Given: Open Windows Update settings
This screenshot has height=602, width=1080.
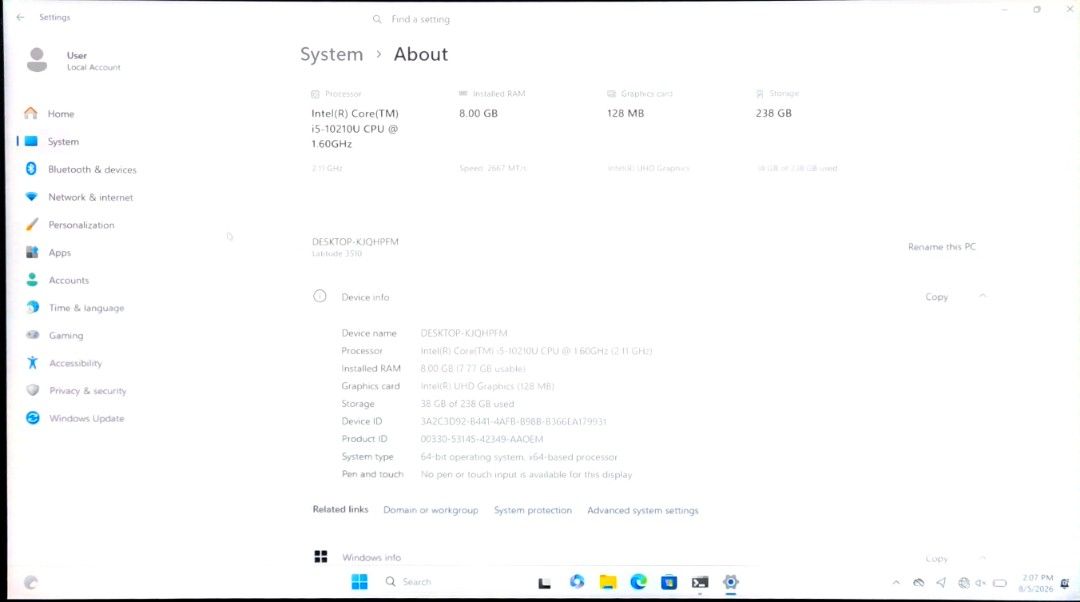Looking at the screenshot, I should pos(86,418).
